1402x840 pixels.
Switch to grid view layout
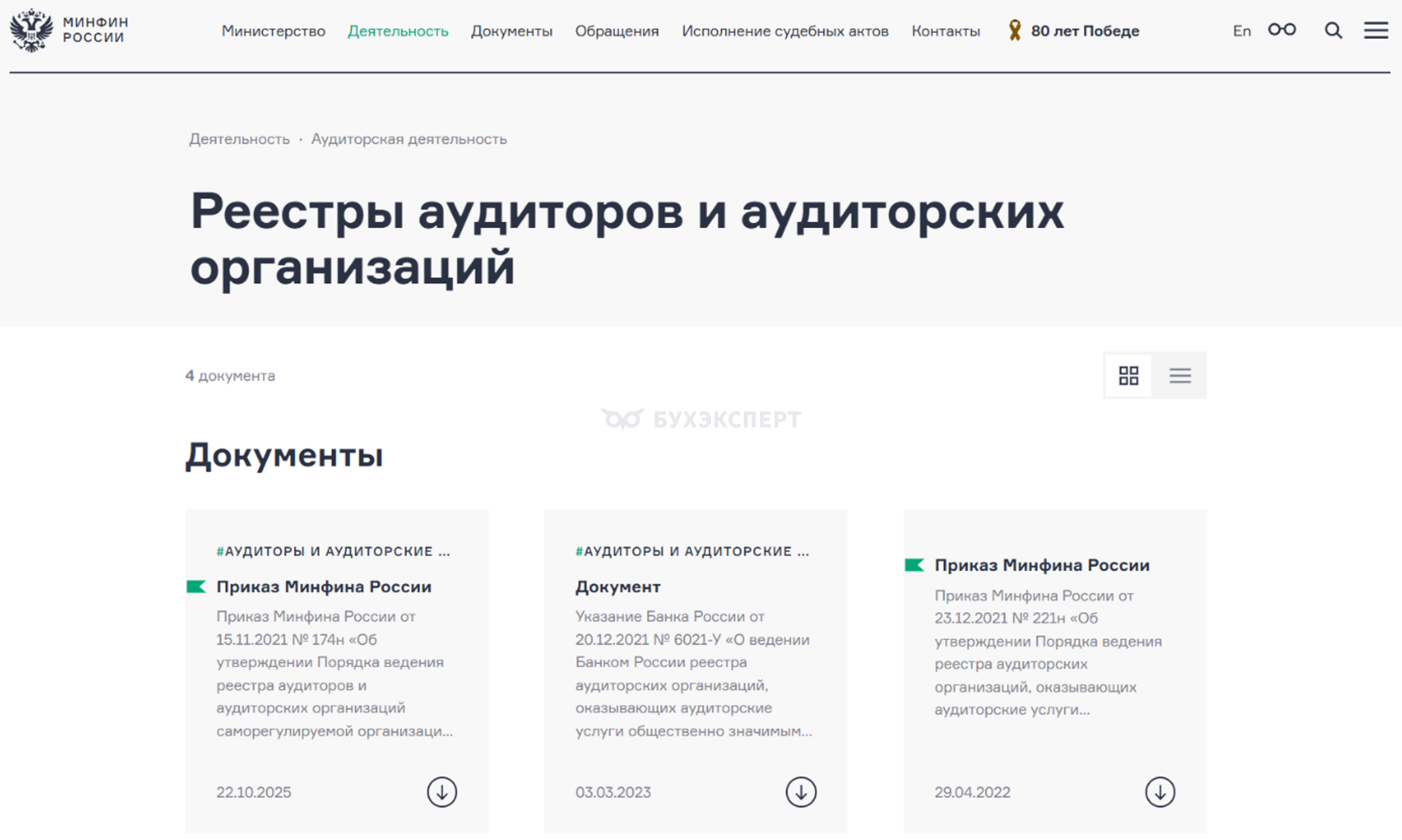[x=1128, y=375]
